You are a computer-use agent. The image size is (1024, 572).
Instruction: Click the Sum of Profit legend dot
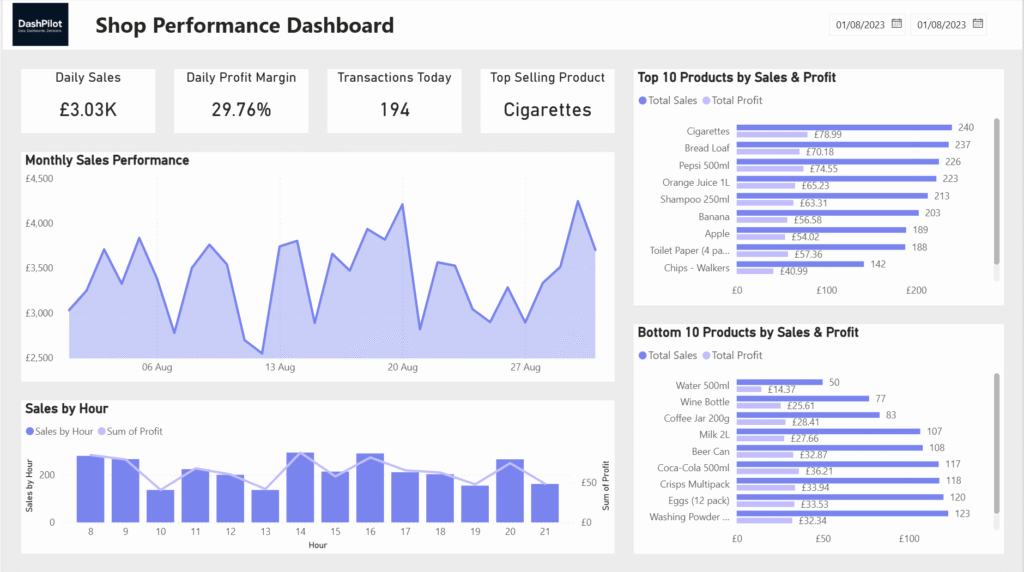(101, 431)
